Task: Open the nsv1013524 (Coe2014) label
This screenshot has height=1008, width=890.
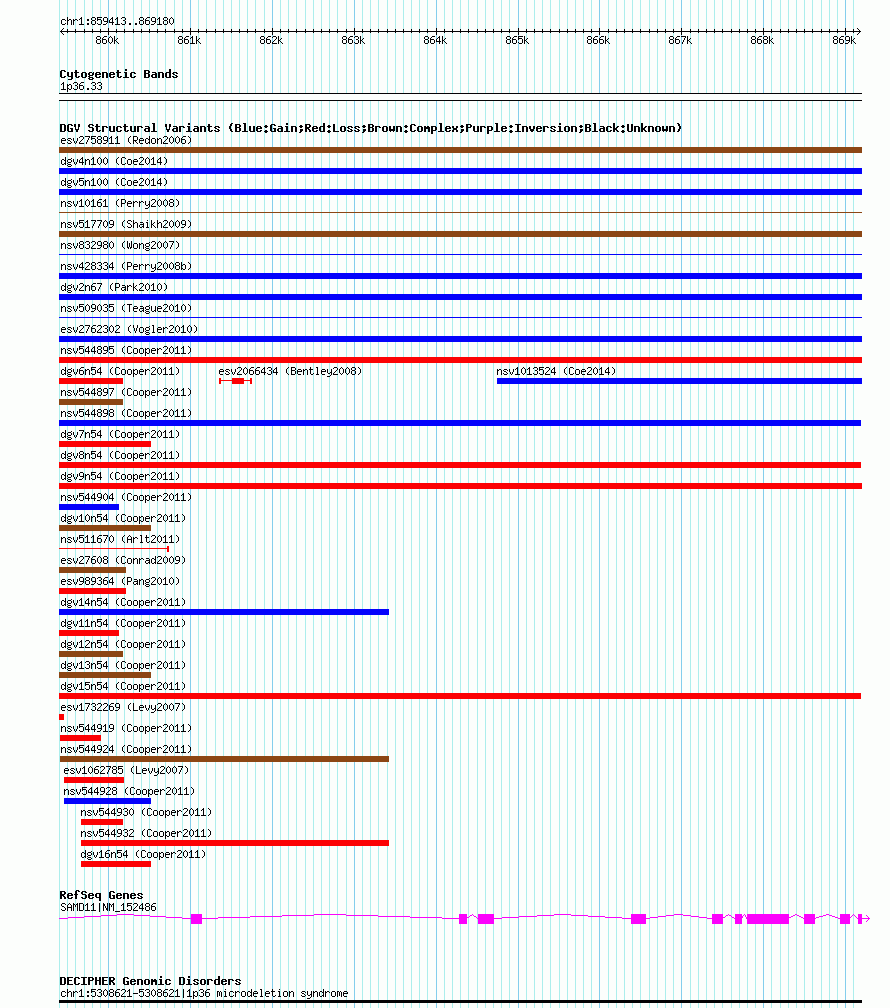Action: point(556,372)
